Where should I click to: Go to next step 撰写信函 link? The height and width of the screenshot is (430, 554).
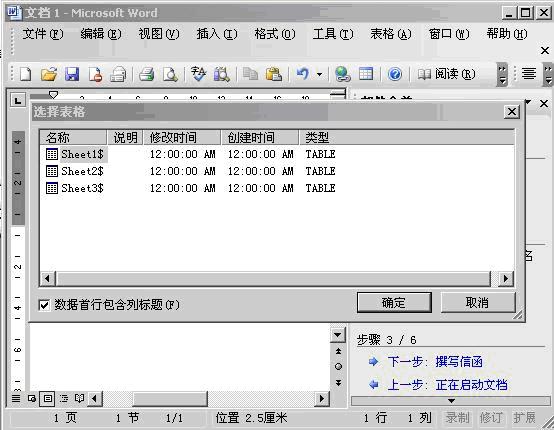pos(459,362)
